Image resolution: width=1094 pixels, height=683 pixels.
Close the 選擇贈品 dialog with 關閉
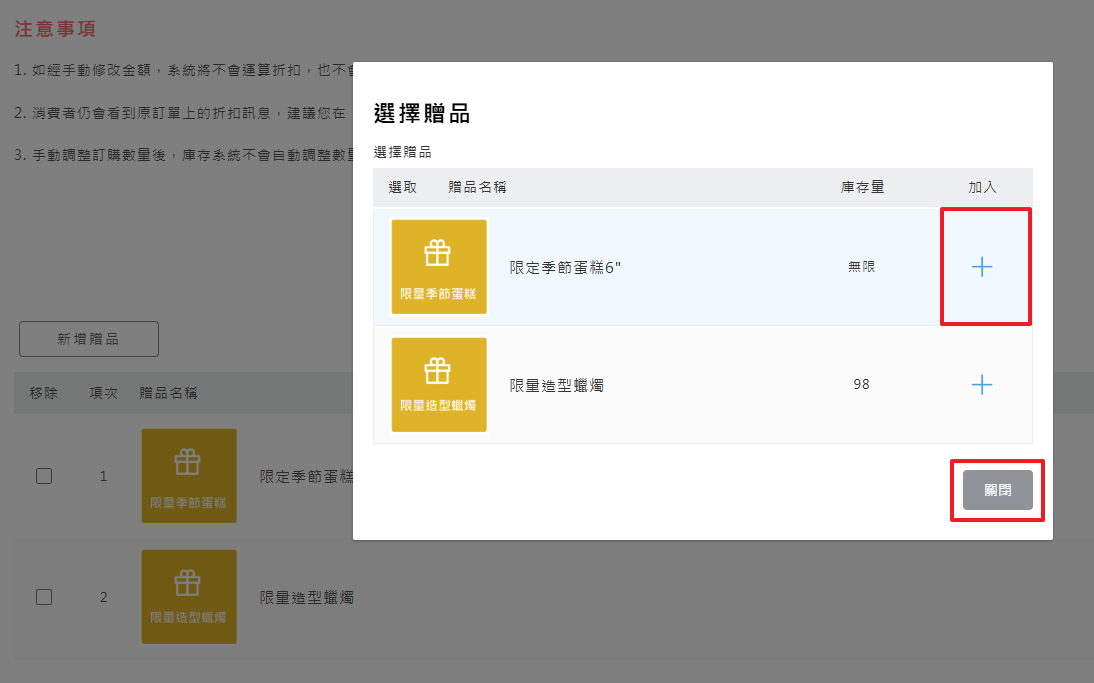(997, 491)
